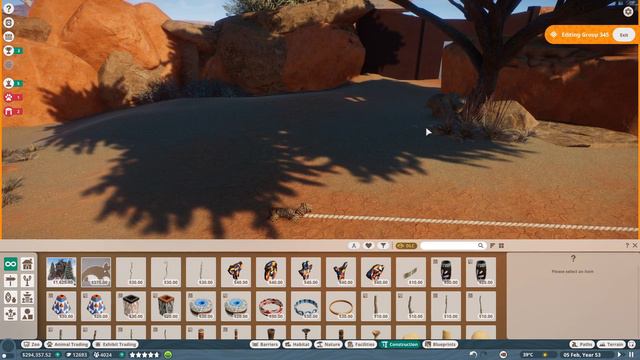Viewport: 640px width, 360px height.
Task: Toggle the heart favourites filter
Action: (369, 245)
